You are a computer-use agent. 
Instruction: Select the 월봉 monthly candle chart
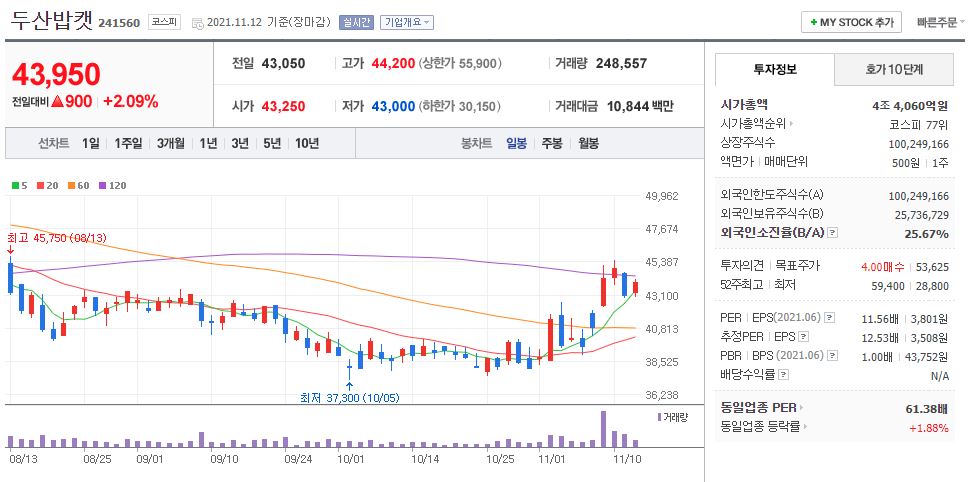click(x=588, y=144)
